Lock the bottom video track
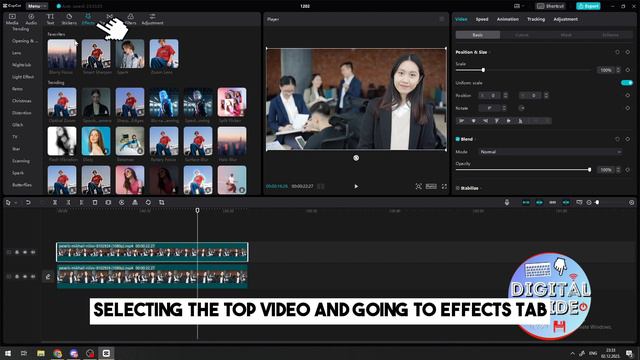Image resolution: width=640 pixels, height=360 pixels. 17,277
